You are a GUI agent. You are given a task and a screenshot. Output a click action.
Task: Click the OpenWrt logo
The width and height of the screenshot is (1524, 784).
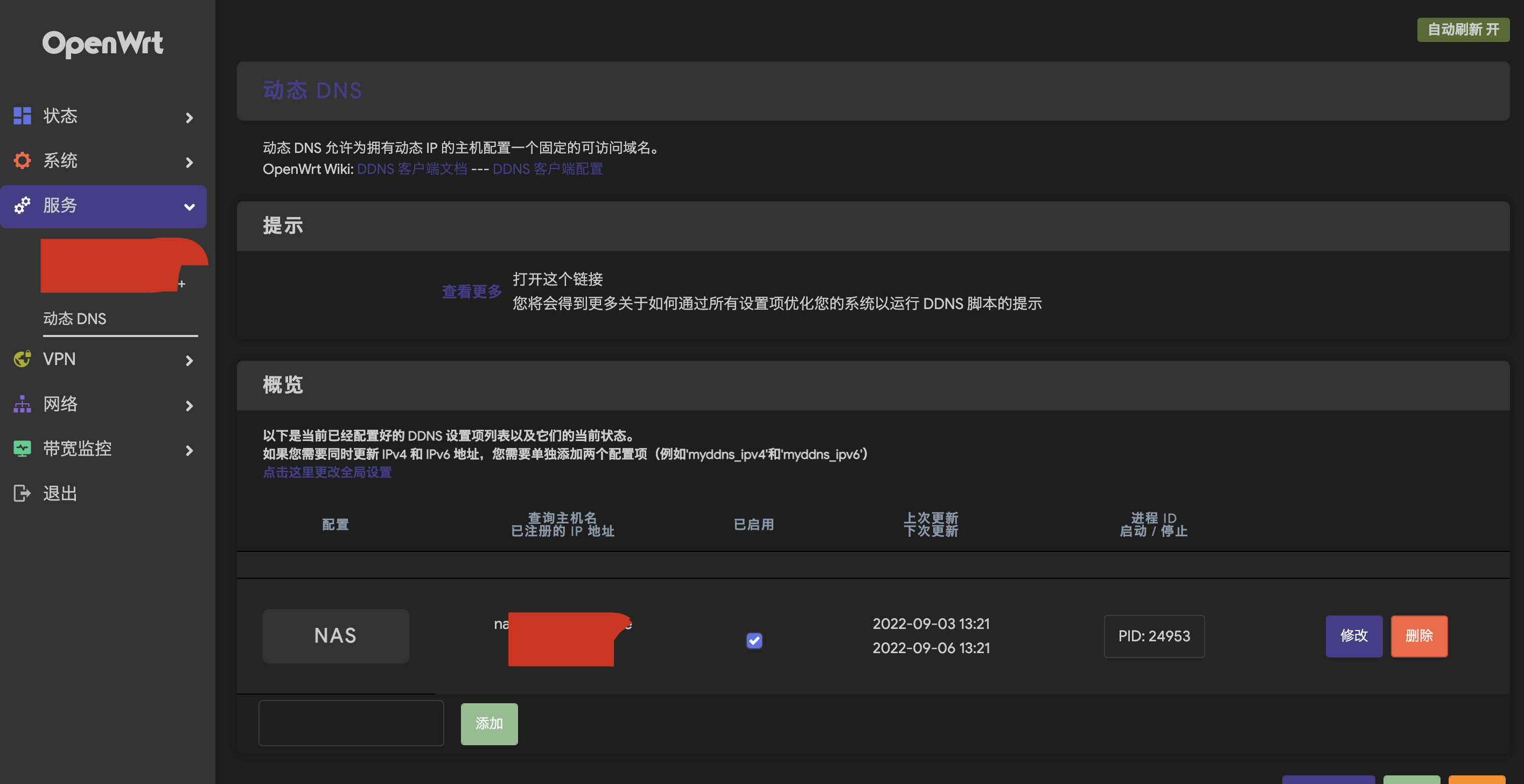pyautogui.click(x=102, y=43)
